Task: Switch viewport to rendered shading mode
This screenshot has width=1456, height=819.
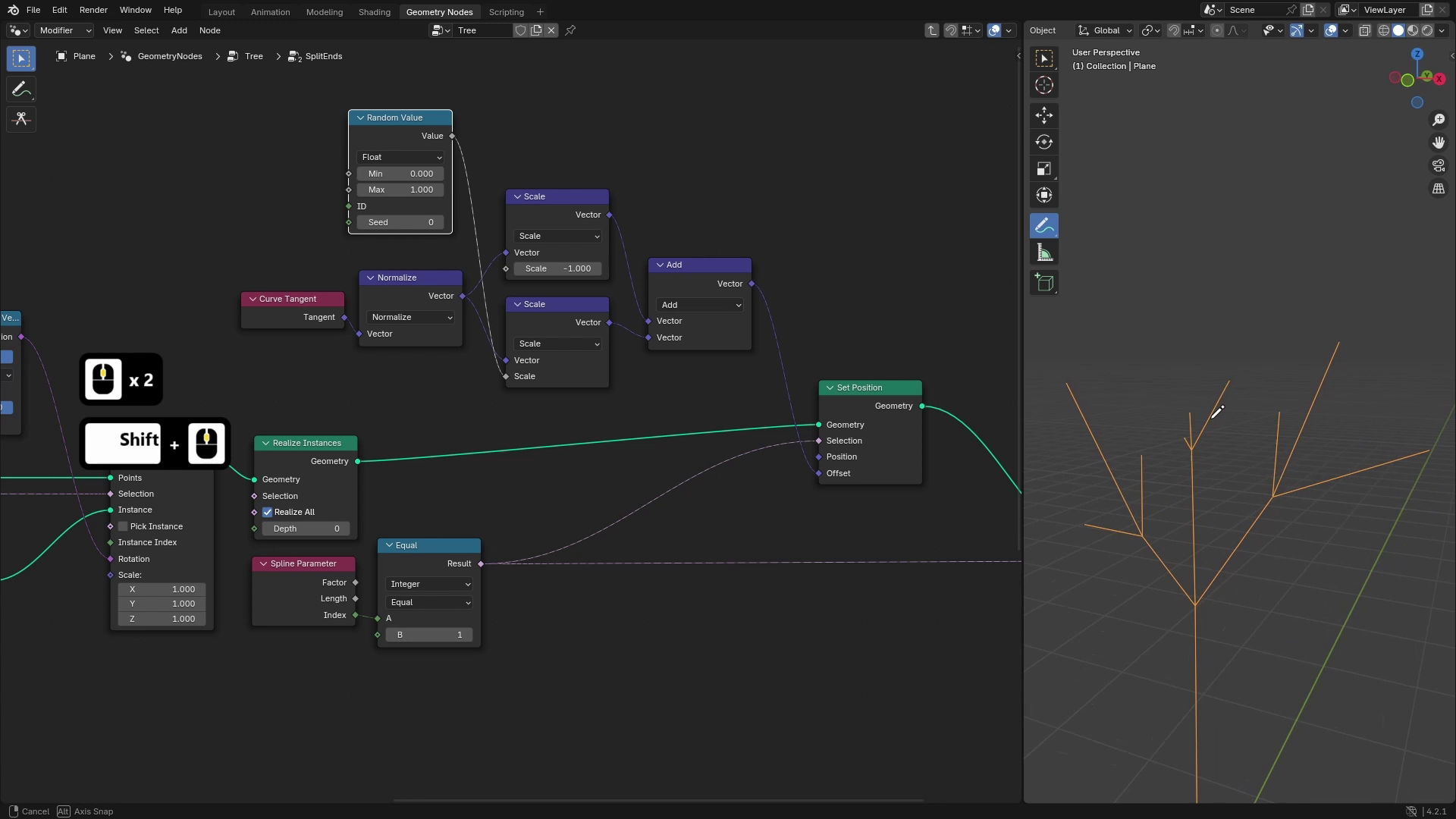Action: click(1429, 30)
